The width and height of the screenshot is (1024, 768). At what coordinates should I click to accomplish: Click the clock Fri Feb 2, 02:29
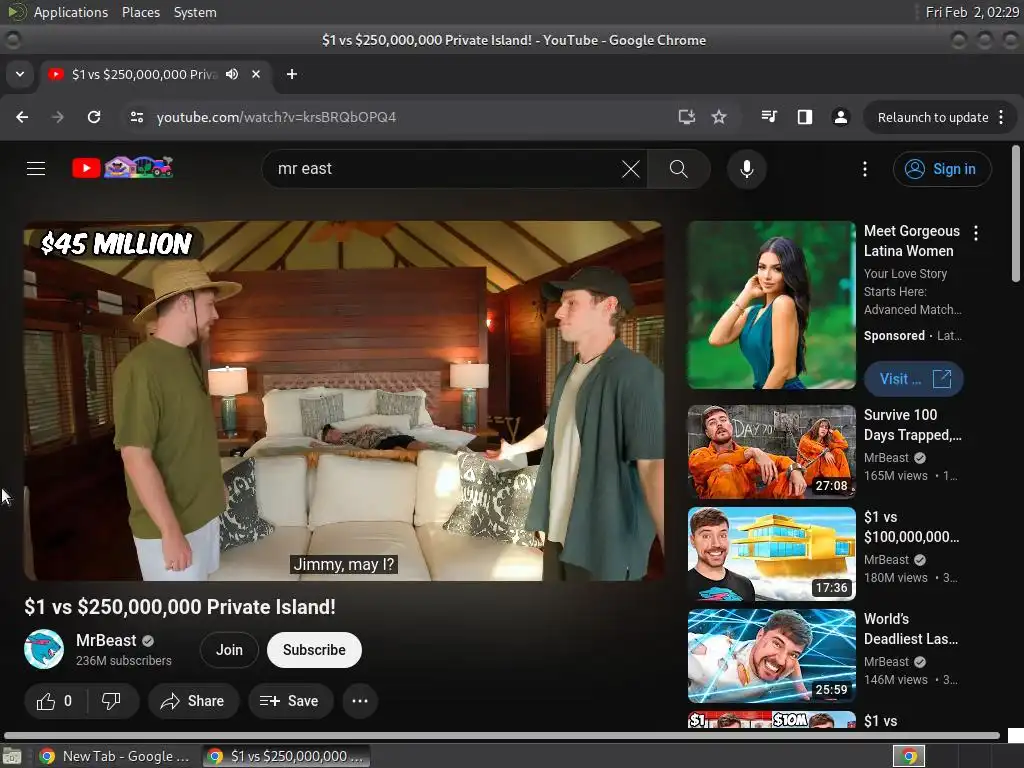(972, 12)
